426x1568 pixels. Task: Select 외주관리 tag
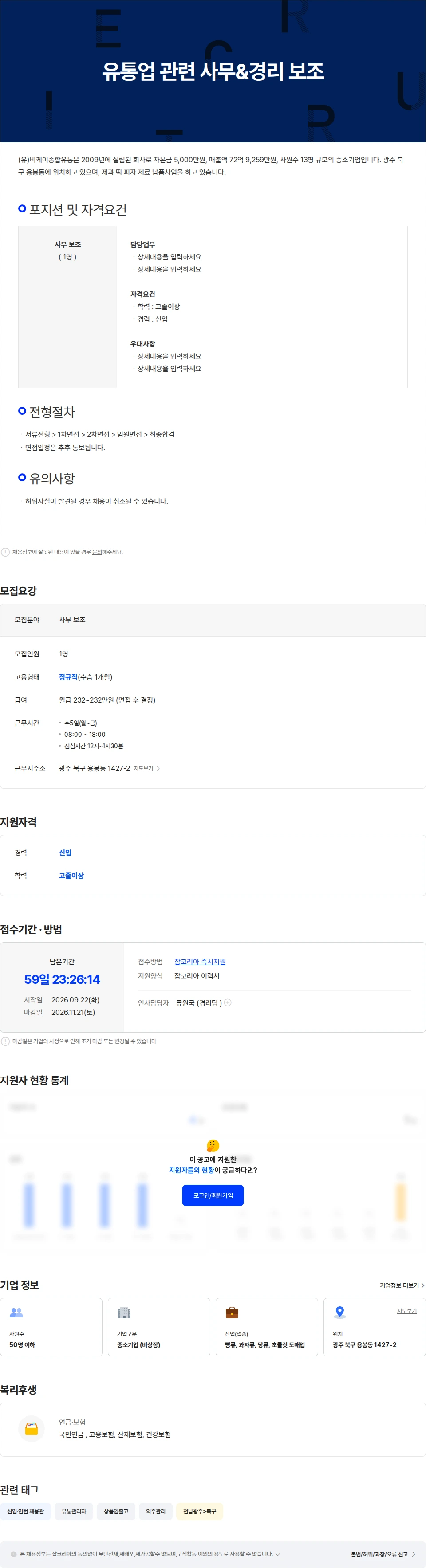click(x=155, y=1511)
